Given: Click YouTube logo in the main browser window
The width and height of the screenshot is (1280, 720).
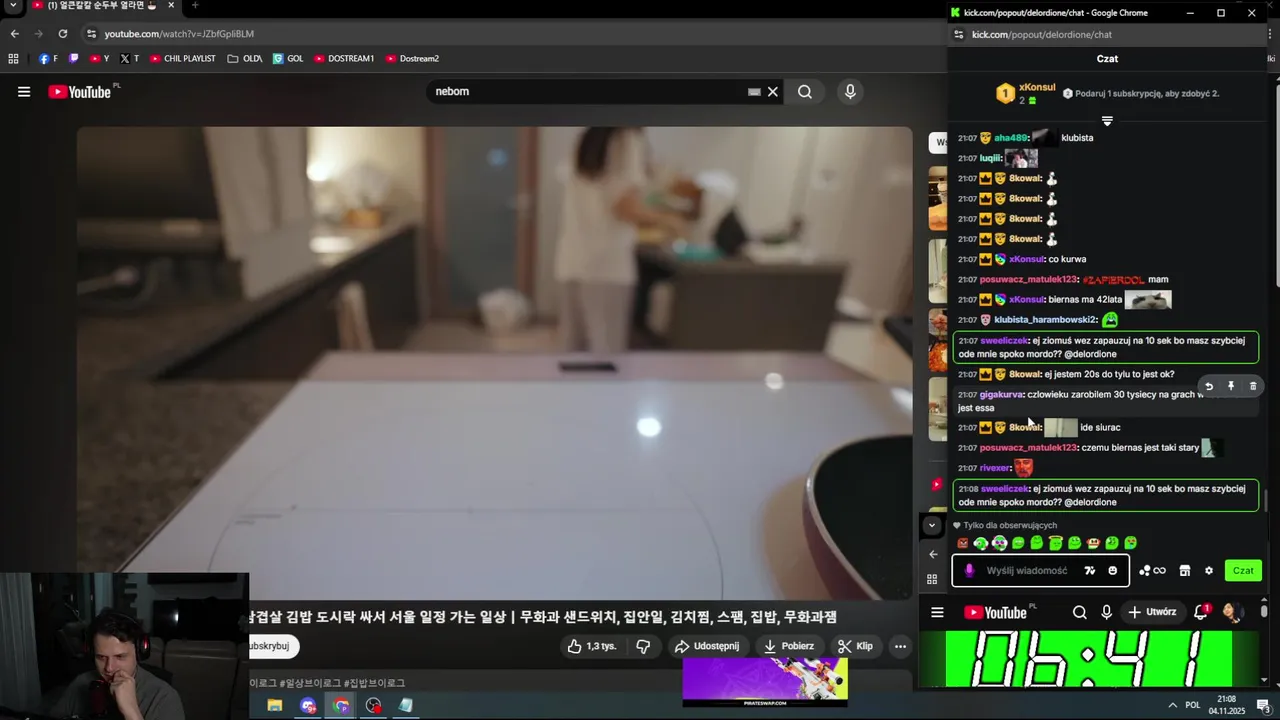Looking at the screenshot, I should coord(79,92).
